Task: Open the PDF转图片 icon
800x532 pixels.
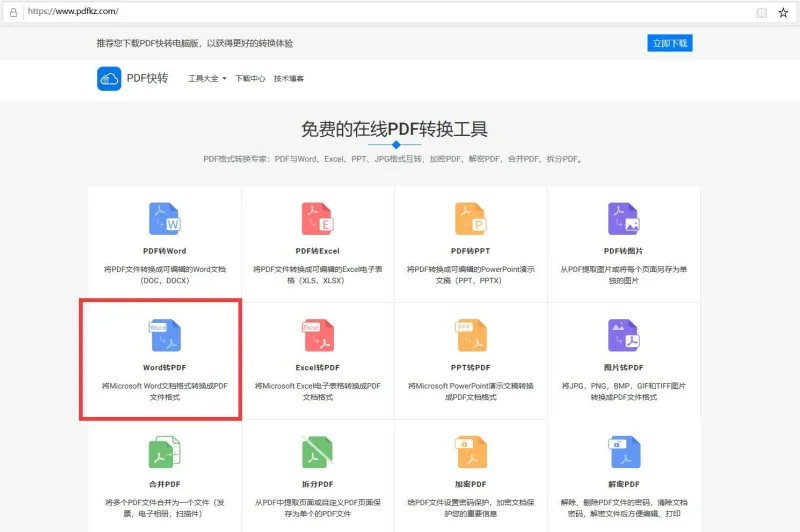Action: point(623,218)
